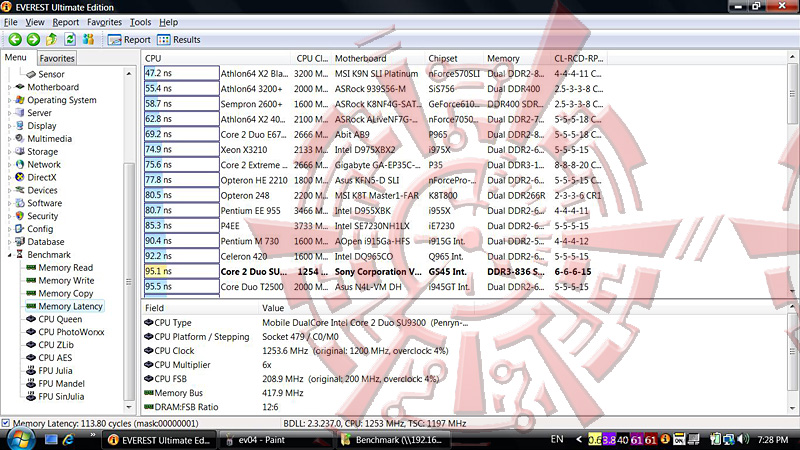Click the Field column header

tap(200, 308)
